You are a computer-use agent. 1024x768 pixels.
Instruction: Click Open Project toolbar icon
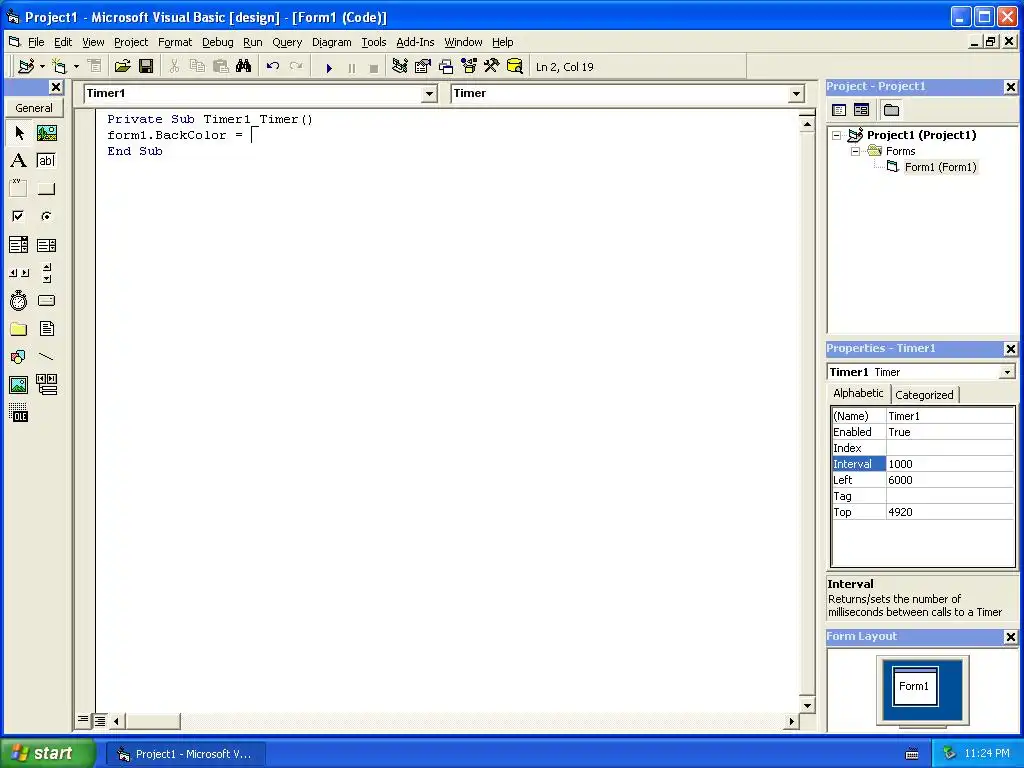(x=122, y=67)
